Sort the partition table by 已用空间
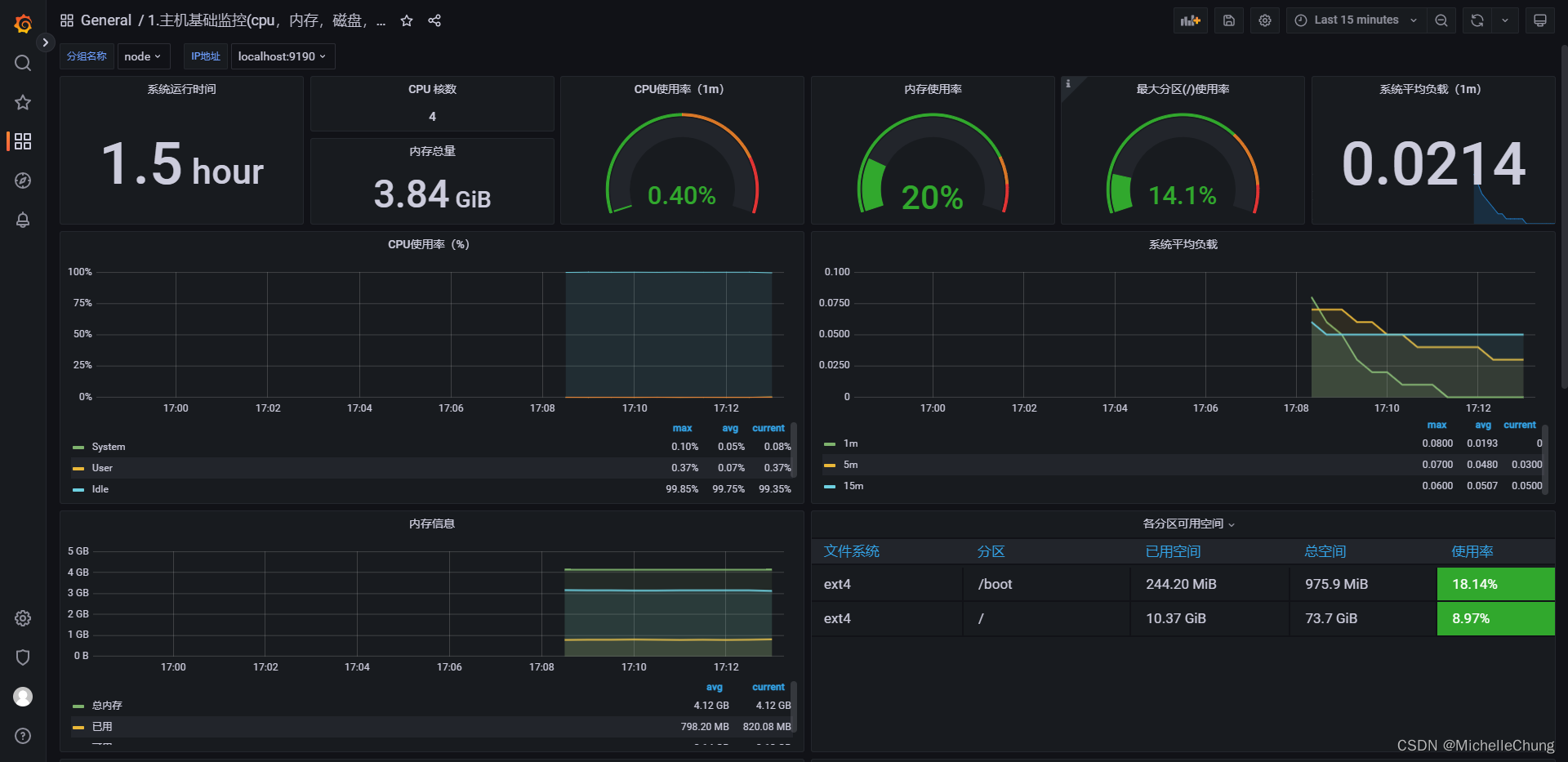The width and height of the screenshot is (1568, 762). click(x=1173, y=551)
